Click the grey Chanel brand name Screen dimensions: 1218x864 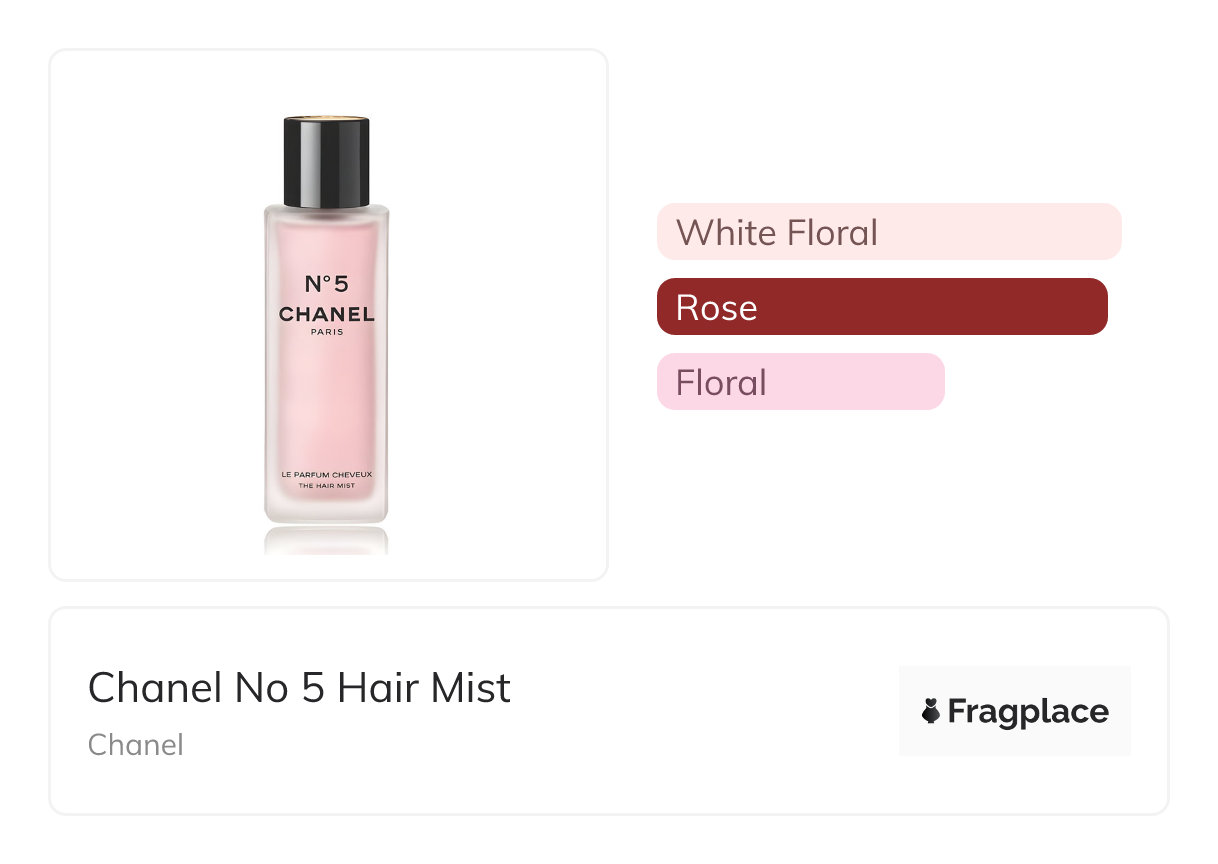[x=135, y=745]
